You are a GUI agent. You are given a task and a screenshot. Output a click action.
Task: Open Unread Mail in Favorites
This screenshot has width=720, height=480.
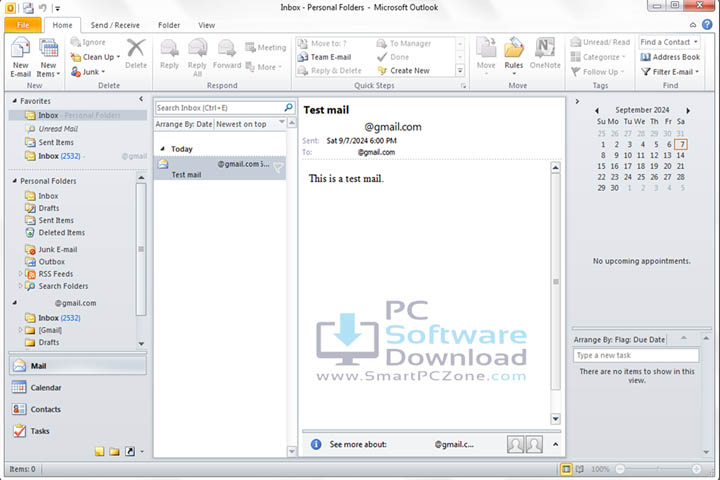[x=58, y=129]
